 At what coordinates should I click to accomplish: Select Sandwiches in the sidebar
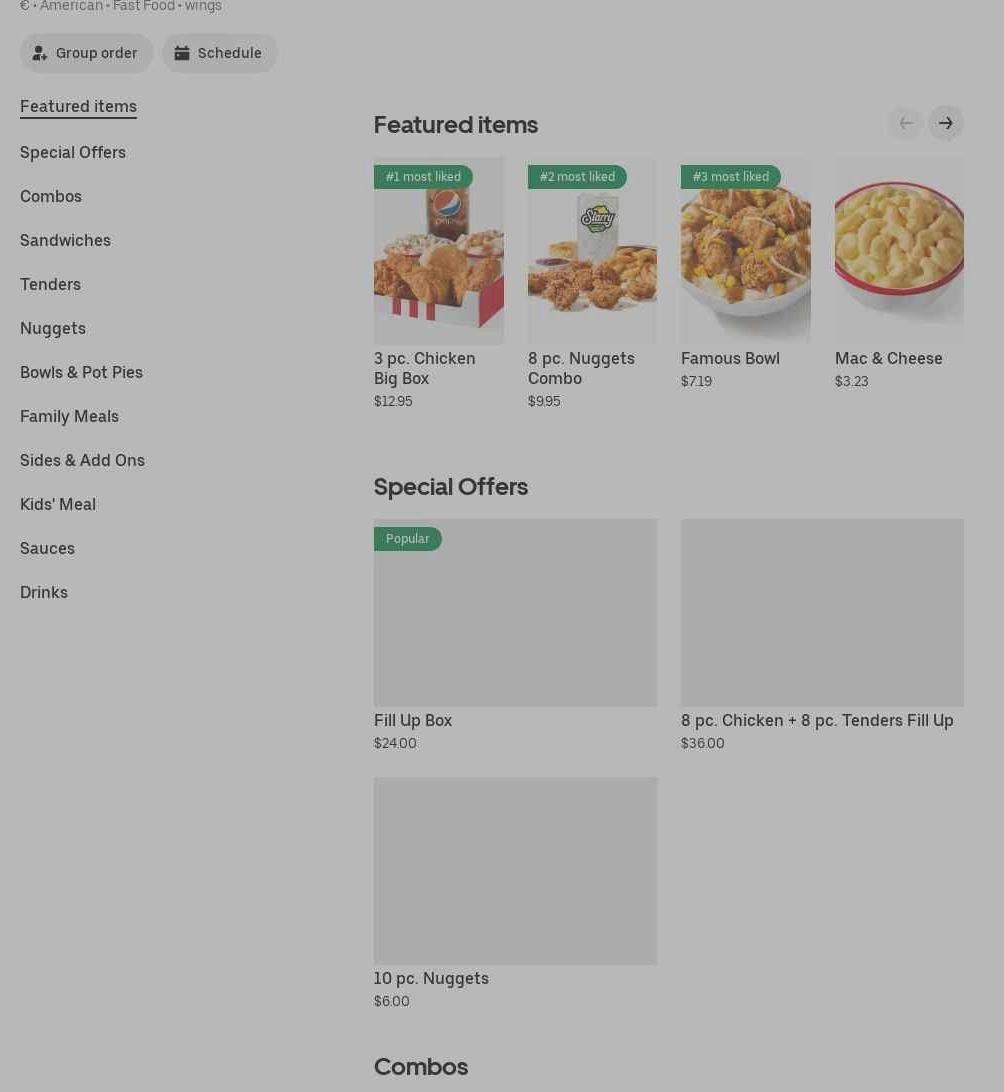tap(65, 240)
